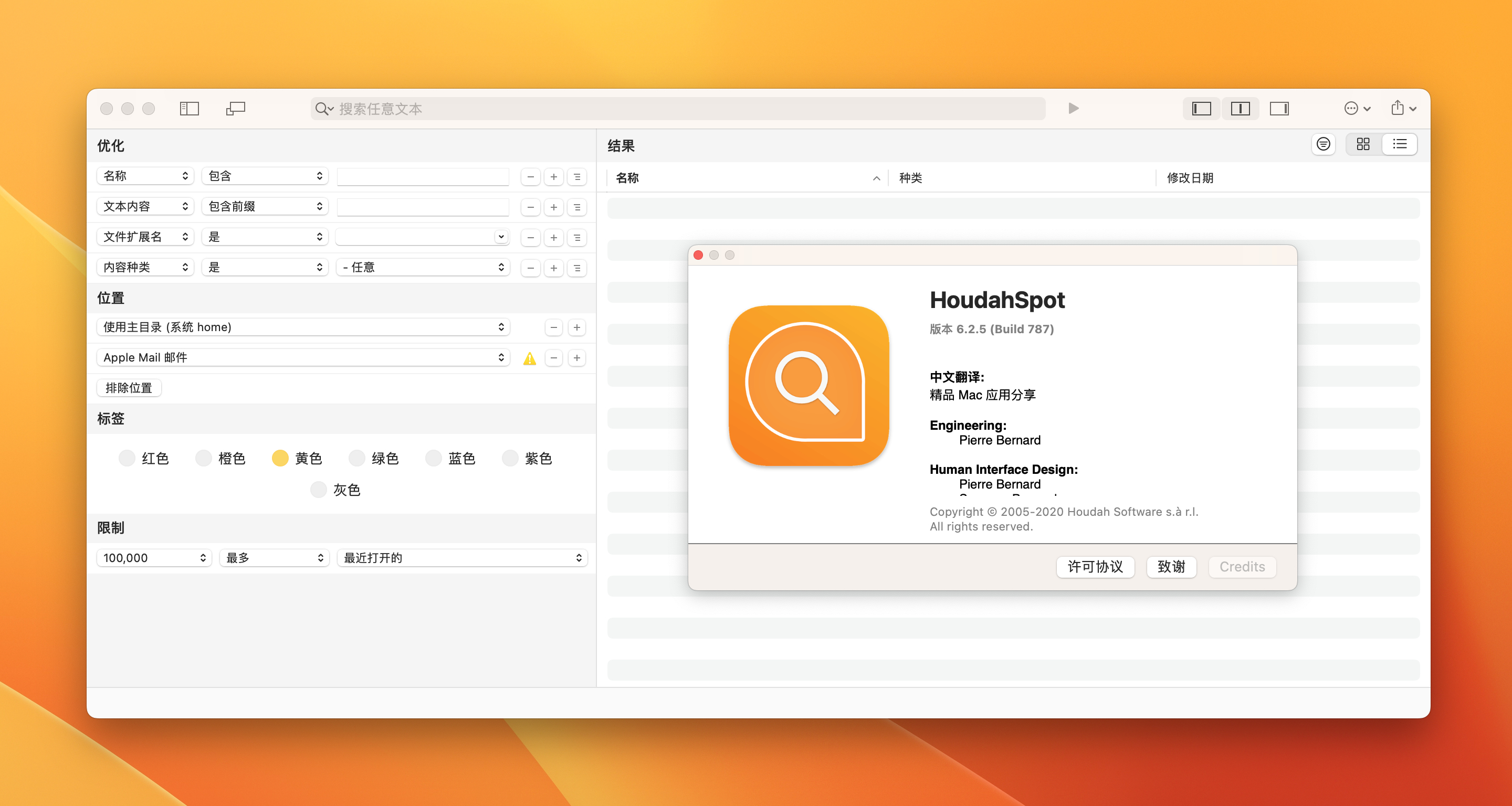This screenshot has height=806, width=1512.
Task: Remove the 文本内容 criterion row
Action: click(x=530, y=207)
